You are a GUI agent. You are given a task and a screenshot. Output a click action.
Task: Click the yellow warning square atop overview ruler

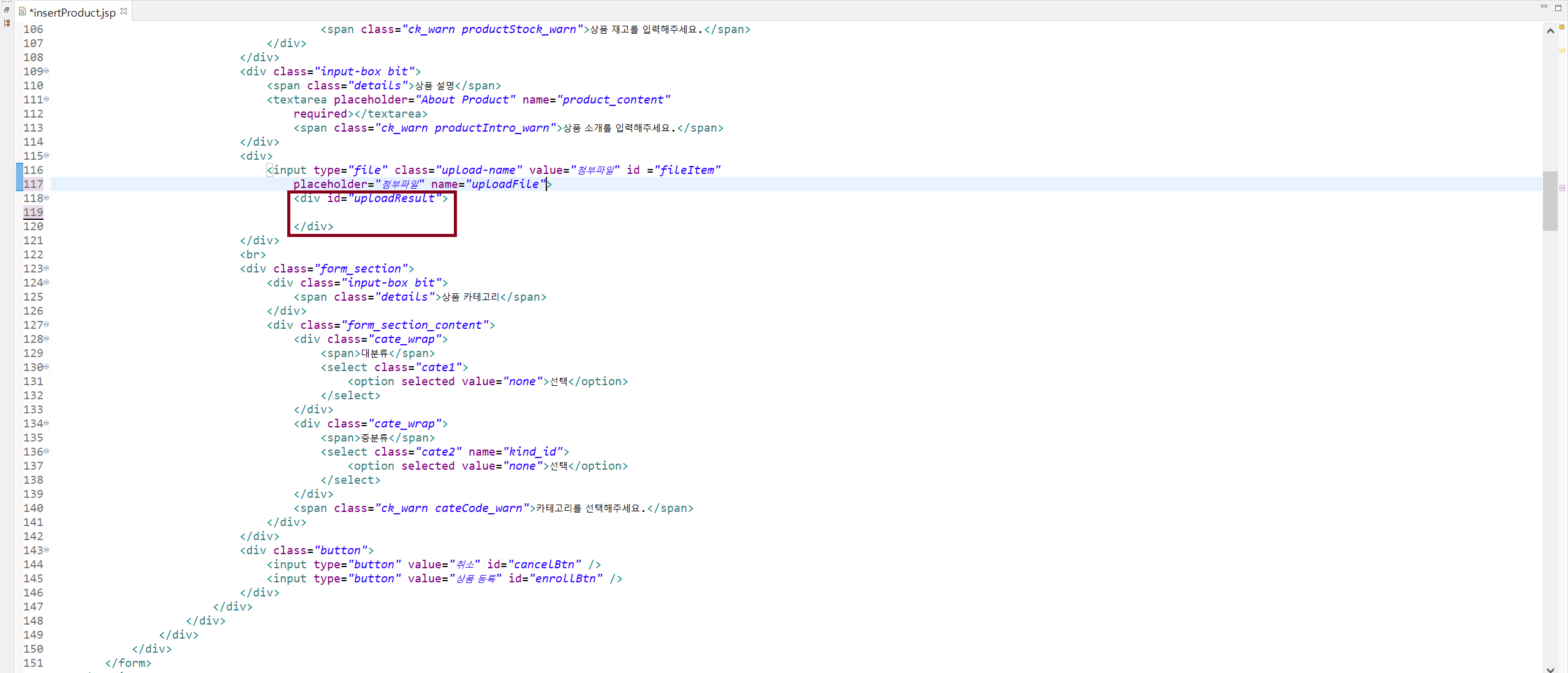1562,28
